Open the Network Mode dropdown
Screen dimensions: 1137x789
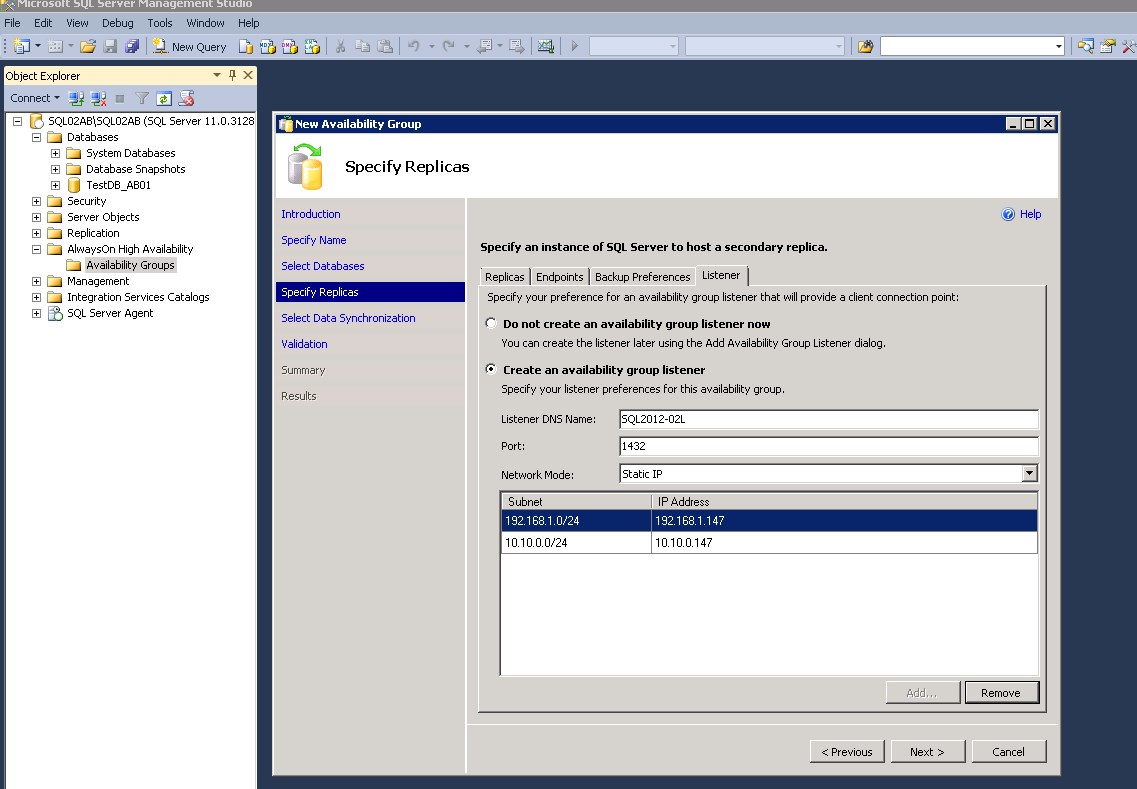(1029, 474)
